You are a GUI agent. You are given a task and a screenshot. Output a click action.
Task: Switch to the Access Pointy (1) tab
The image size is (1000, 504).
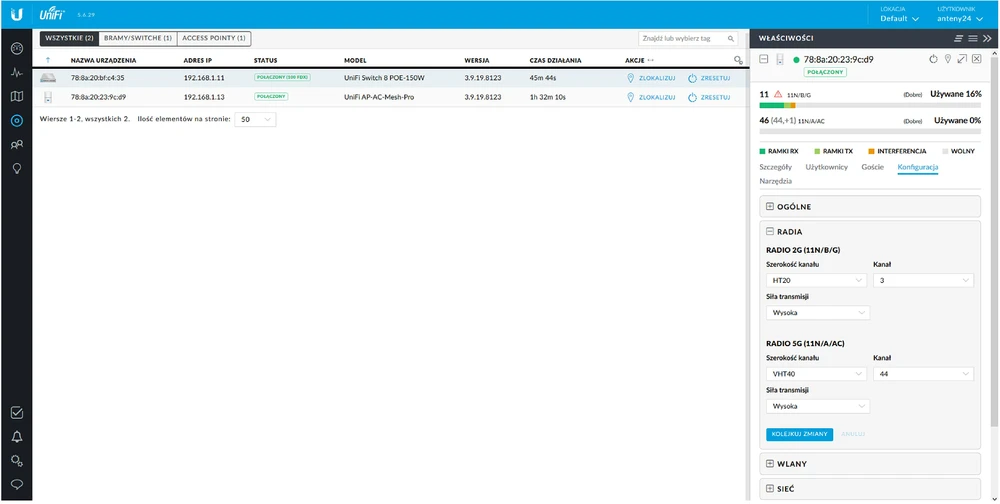point(215,38)
